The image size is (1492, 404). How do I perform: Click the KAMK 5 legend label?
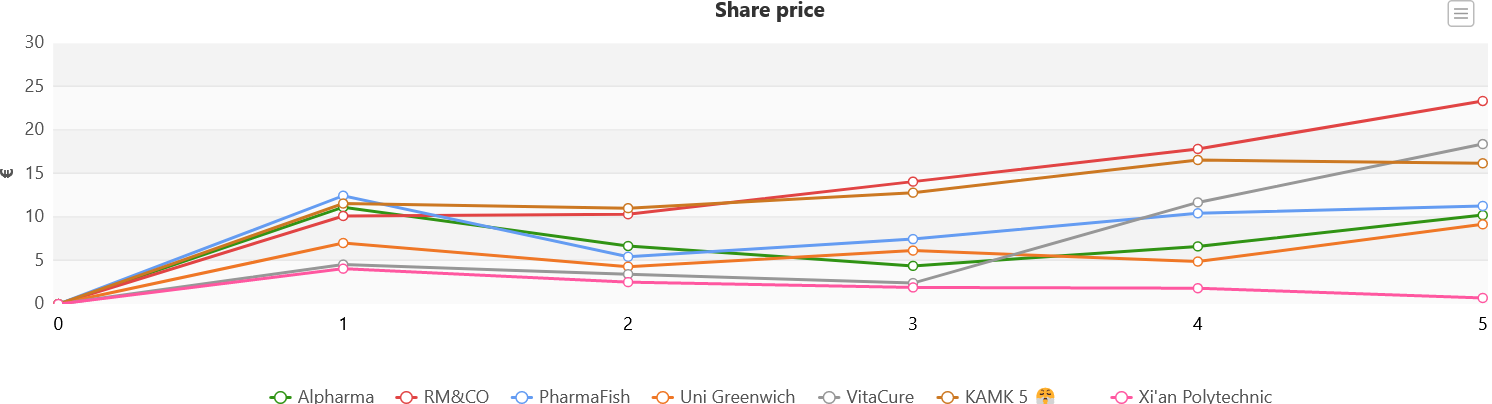click(x=996, y=397)
